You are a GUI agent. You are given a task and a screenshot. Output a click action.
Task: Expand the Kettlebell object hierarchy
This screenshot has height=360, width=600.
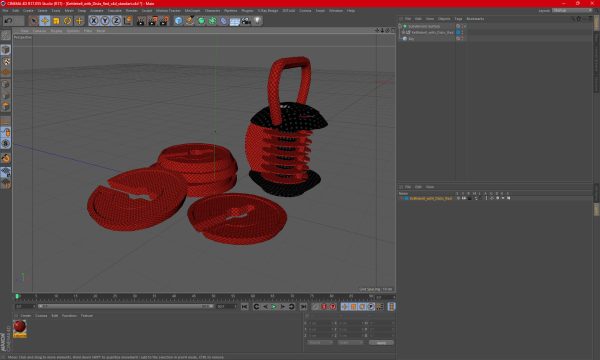[403, 33]
